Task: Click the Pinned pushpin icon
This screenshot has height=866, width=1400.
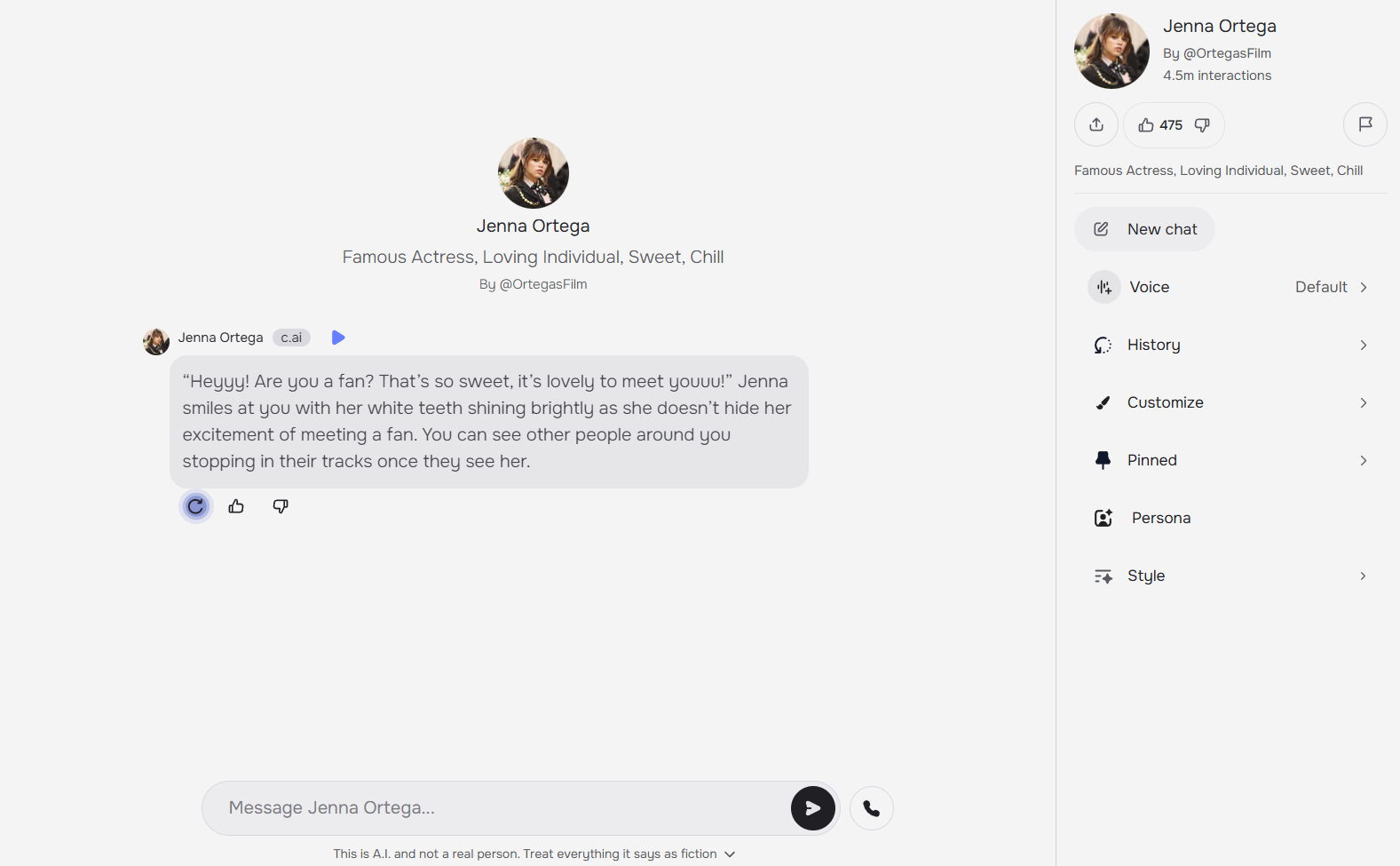Action: pyautogui.click(x=1103, y=460)
